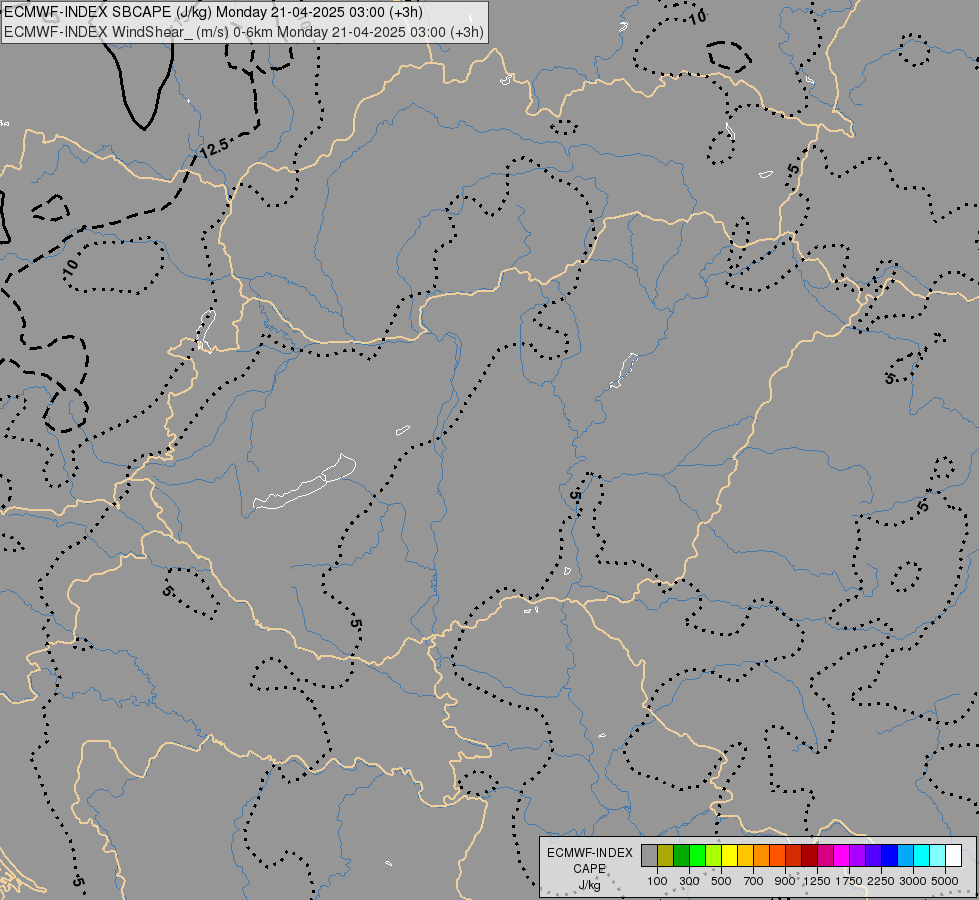This screenshot has width=979, height=900.
Task: Click the pure yellow legend swatch
Action: (x=729, y=855)
